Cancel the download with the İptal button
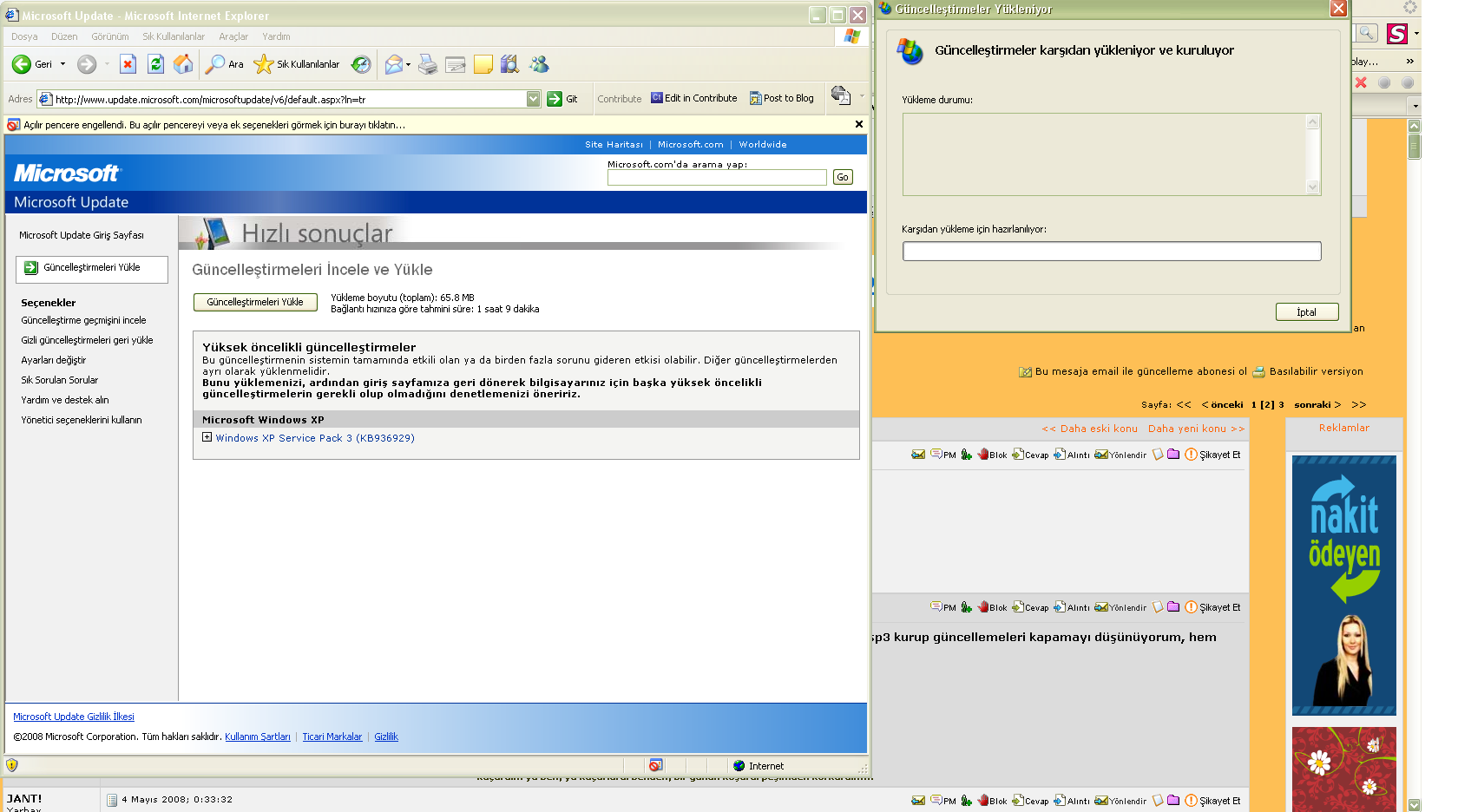This screenshot has width=1458, height=812. click(x=1306, y=312)
